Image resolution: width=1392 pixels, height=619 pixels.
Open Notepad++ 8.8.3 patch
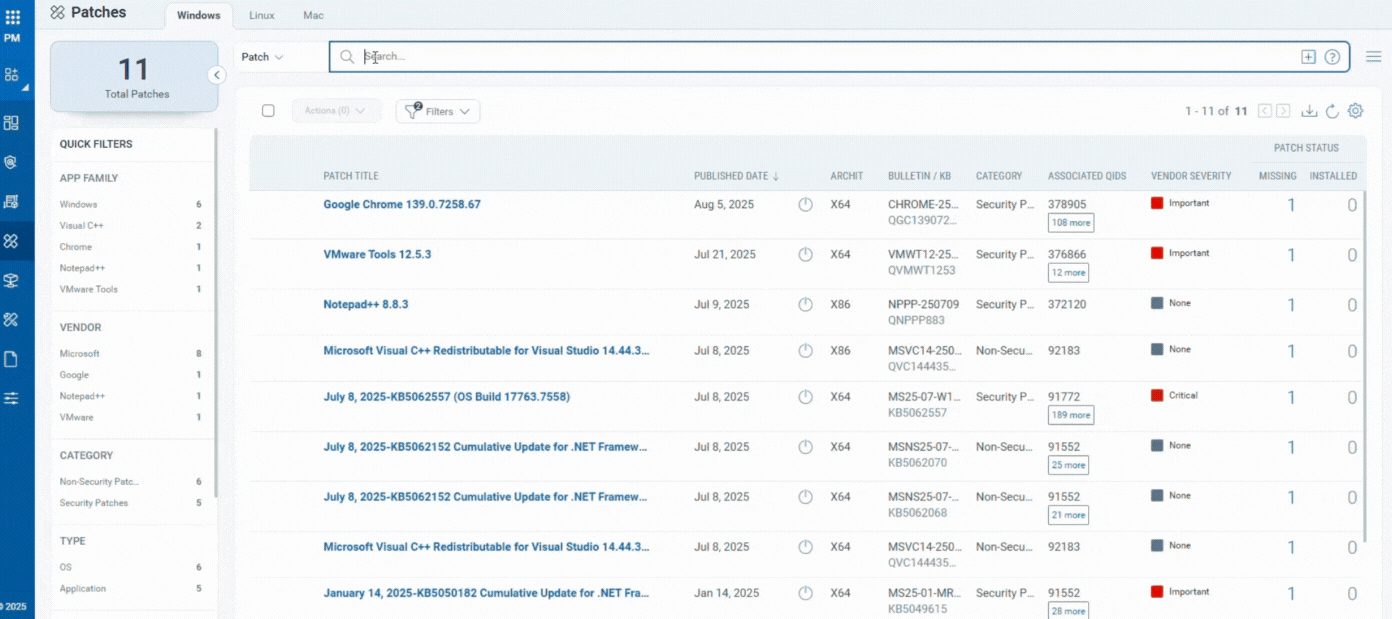(366, 305)
